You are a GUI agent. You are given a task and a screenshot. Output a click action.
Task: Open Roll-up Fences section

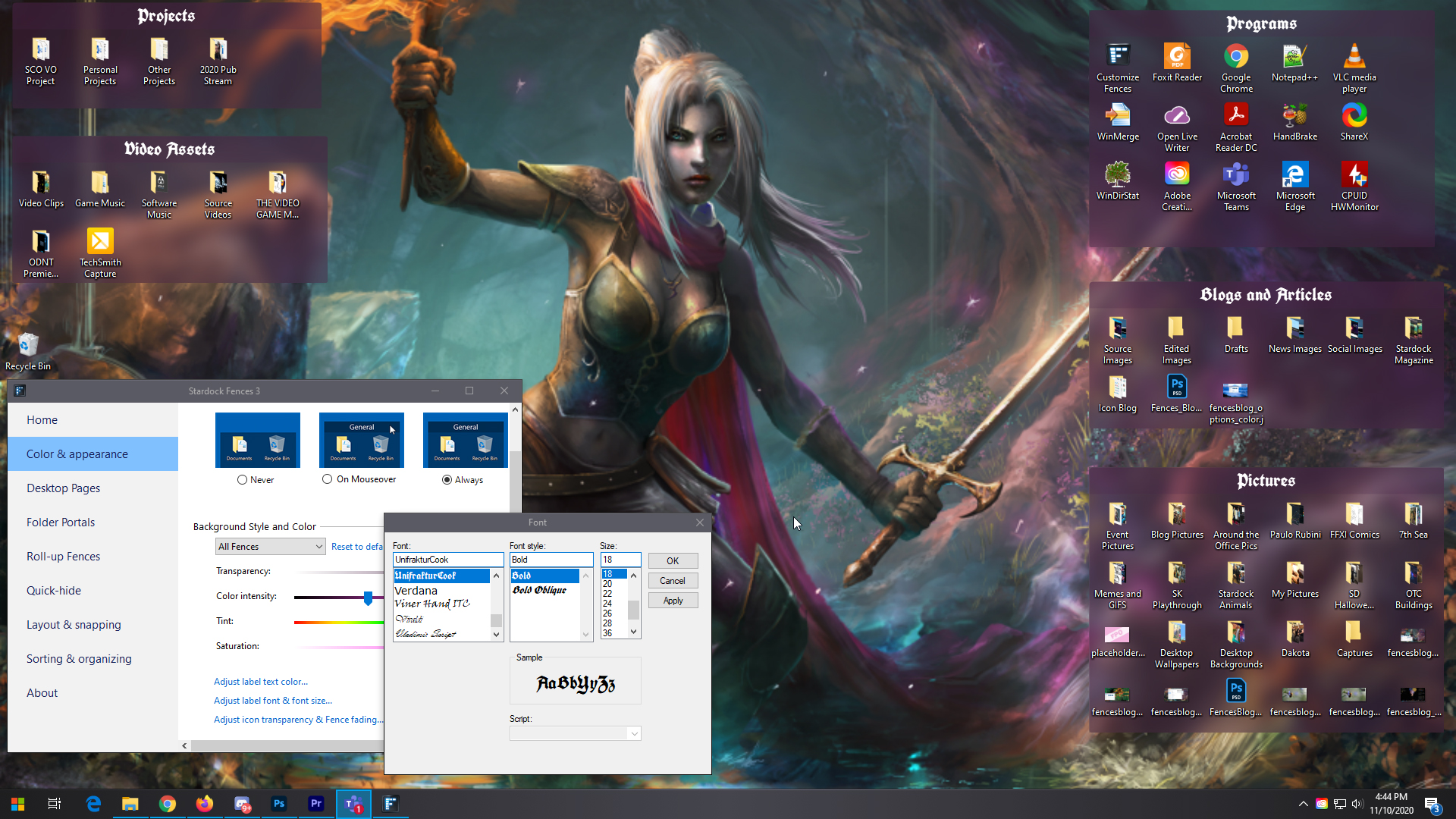click(x=93, y=557)
